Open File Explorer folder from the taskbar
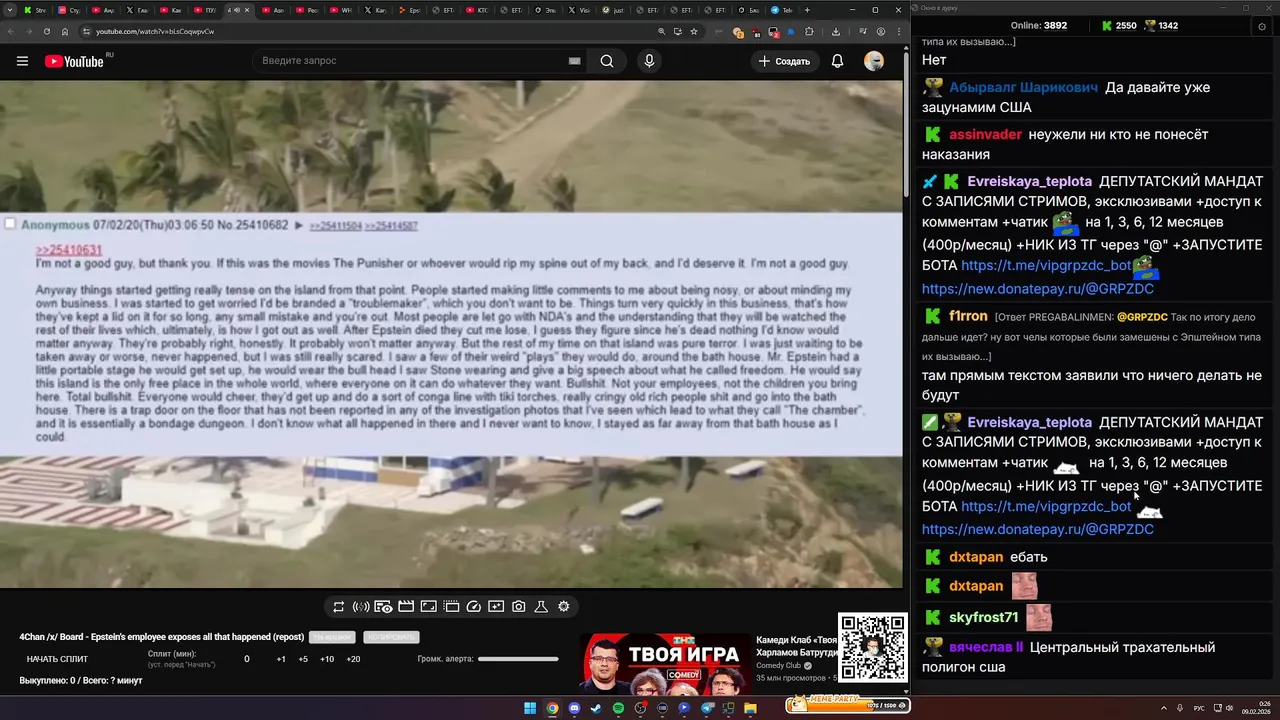The width and height of the screenshot is (1280, 720). (x=750, y=708)
